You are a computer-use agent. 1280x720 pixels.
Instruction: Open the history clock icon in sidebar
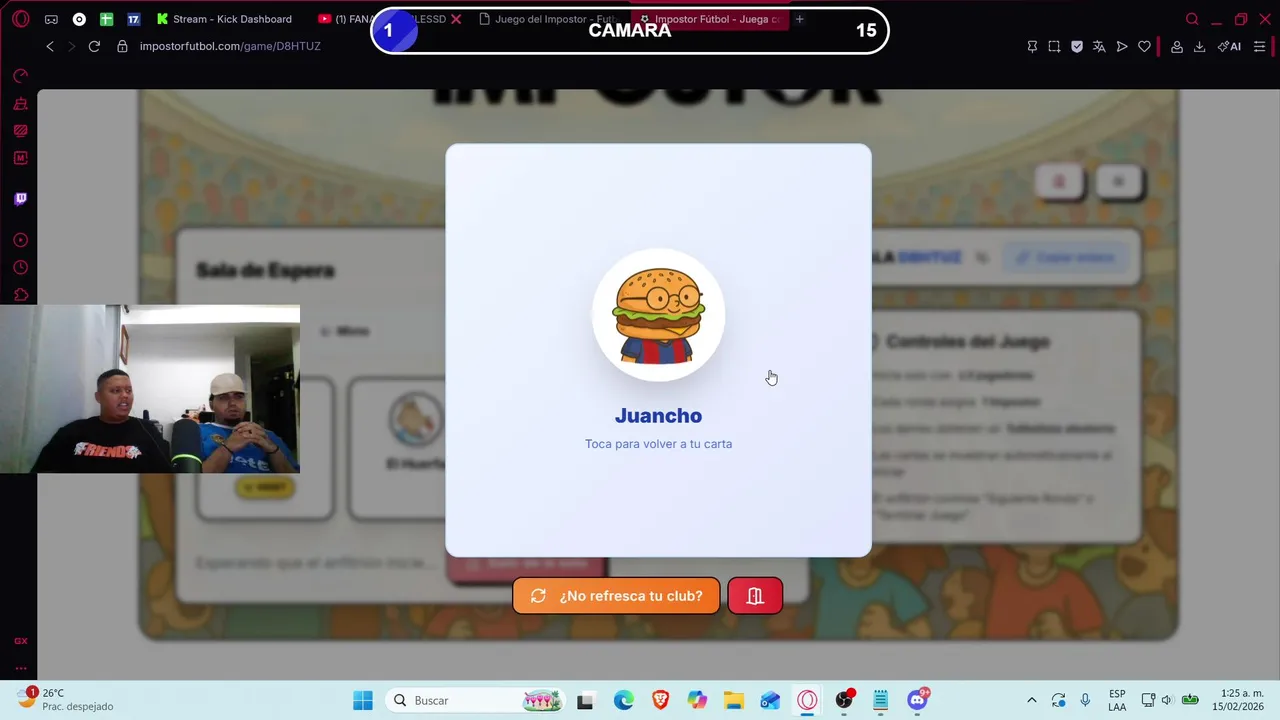click(20, 268)
